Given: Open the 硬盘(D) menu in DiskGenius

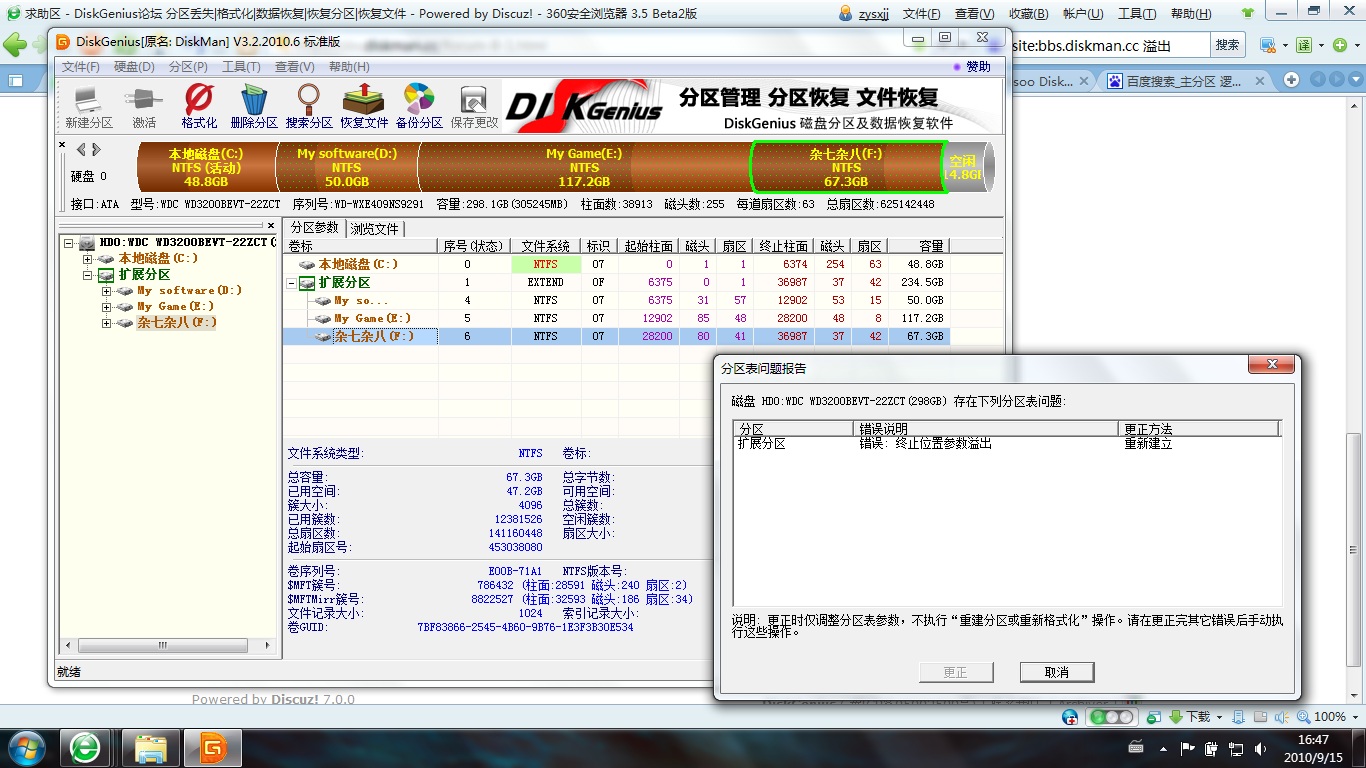Looking at the screenshot, I should pos(134,66).
